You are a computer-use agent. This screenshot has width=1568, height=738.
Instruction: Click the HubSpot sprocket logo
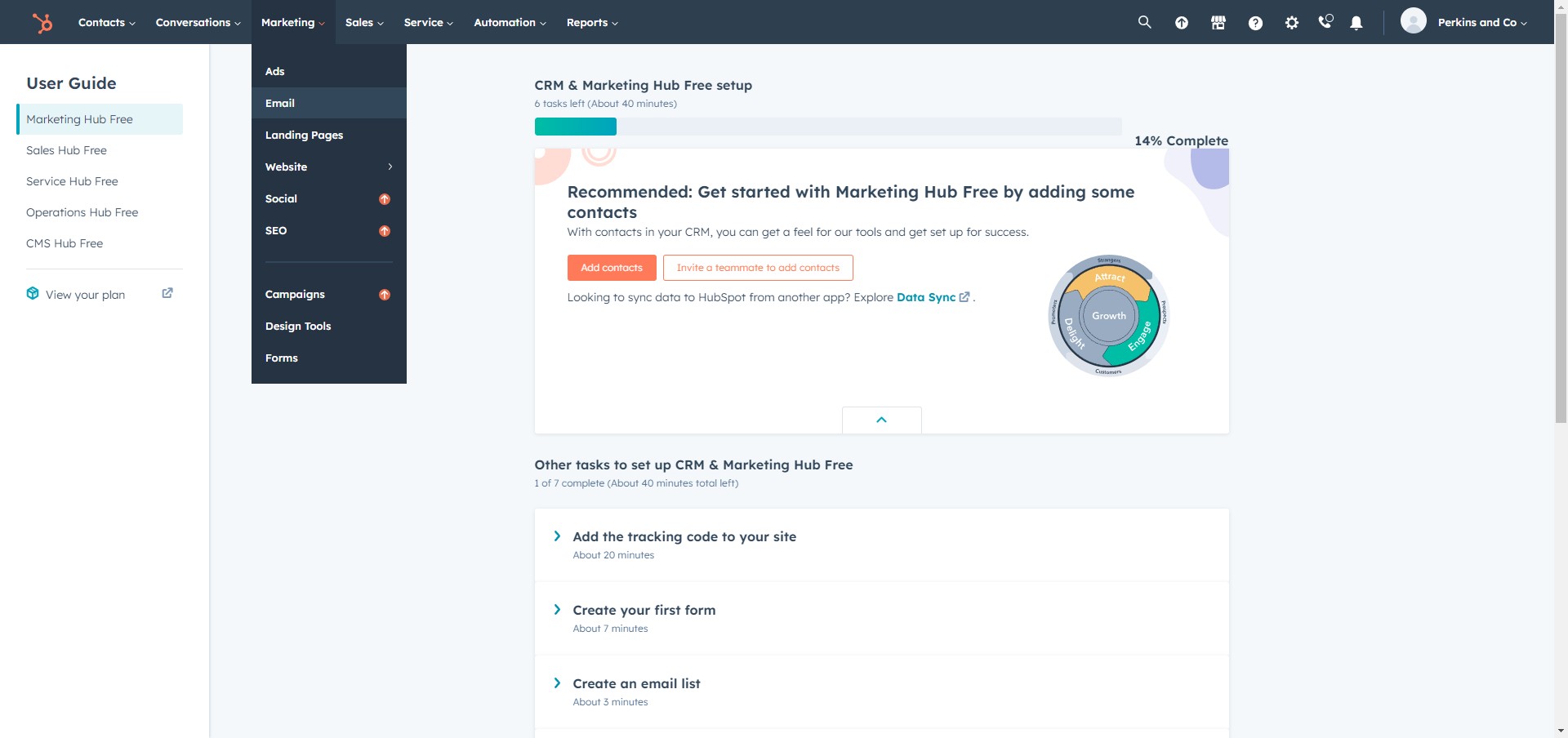coord(42,23)
